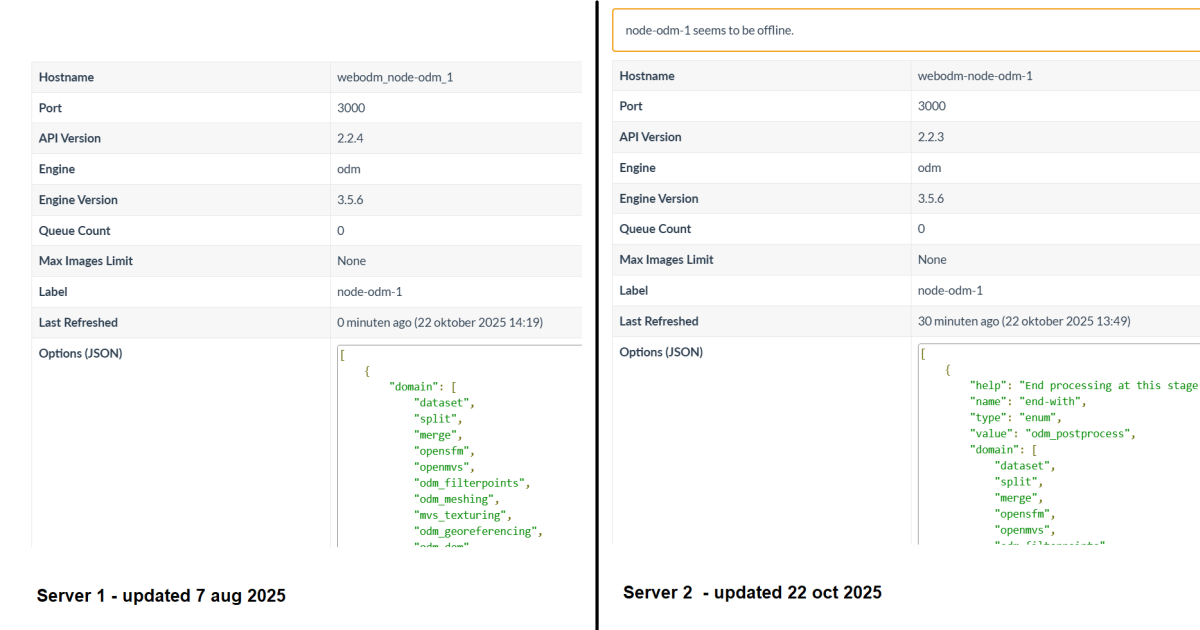Click engine version 3.5.6 in the Server 1 table
This screenshot has width=1200, height=630.
(350, 200)
